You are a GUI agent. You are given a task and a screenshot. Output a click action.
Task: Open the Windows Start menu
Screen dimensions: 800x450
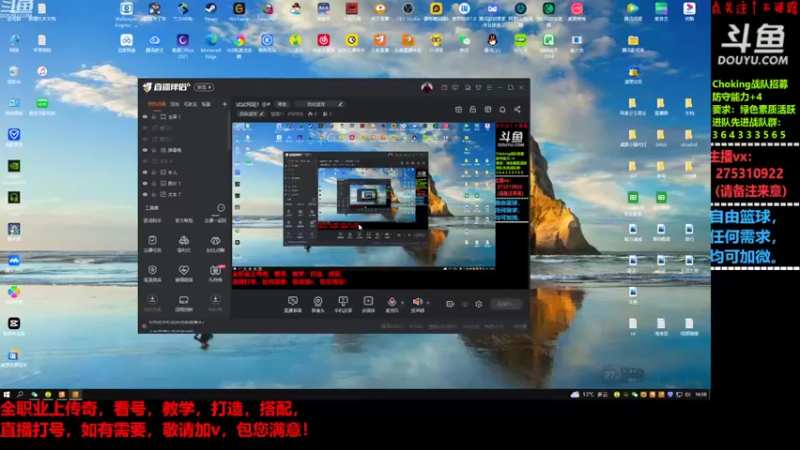[7, 394]
